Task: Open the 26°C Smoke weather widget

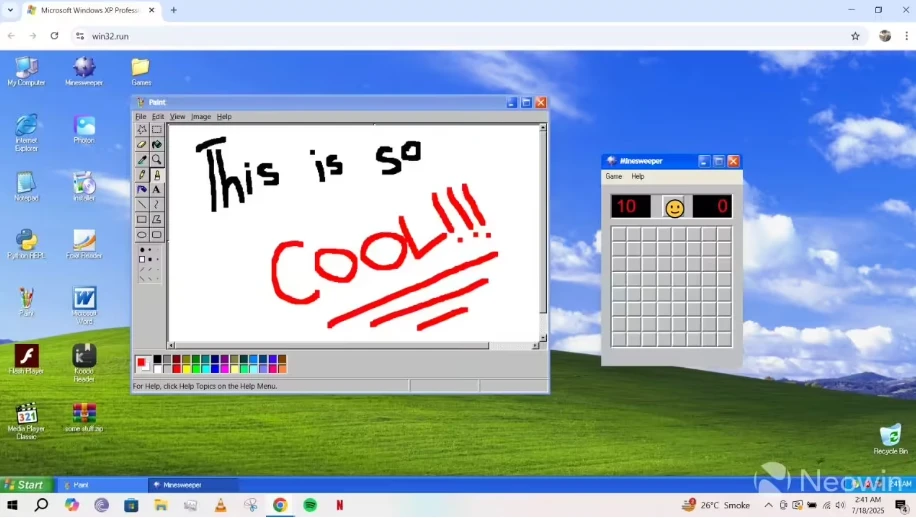Action: click(715, 505)
